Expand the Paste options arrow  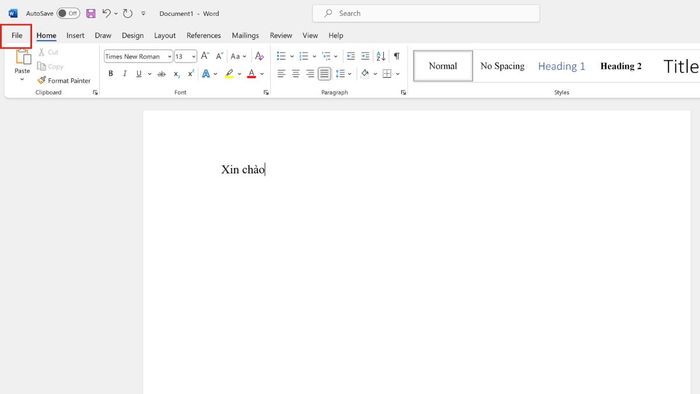pos(22,79)
